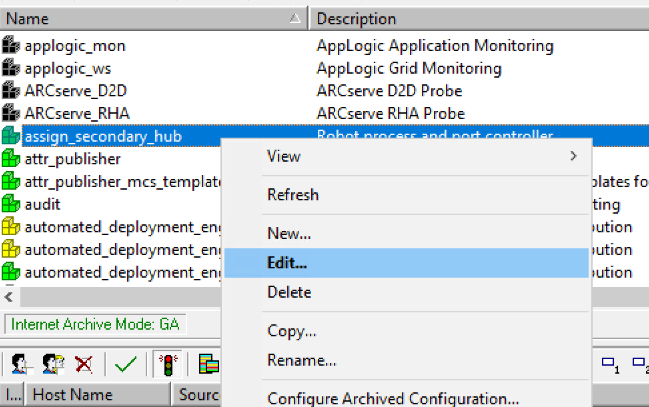Click the green audit package icon
The width and height of the screenshot is (649, 407).
pos(11,204)
